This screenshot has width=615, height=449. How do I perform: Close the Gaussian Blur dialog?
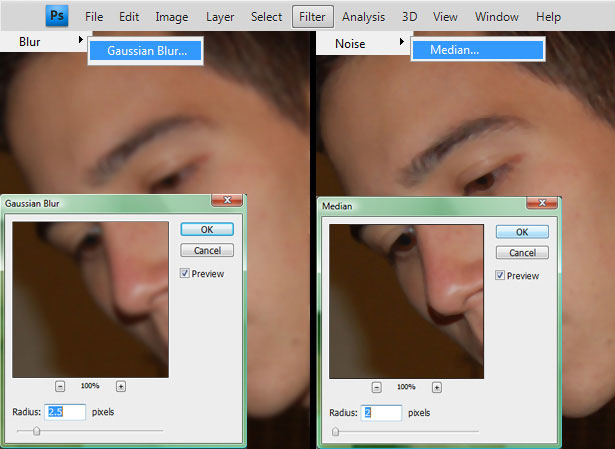pyautogui.click(x=227, y=200)
